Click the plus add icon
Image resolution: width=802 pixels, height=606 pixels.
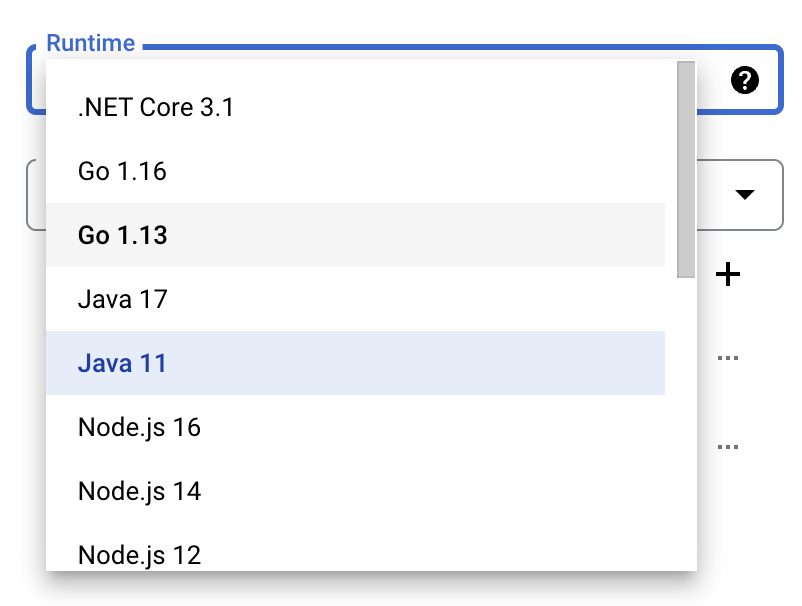coord(728,273)
